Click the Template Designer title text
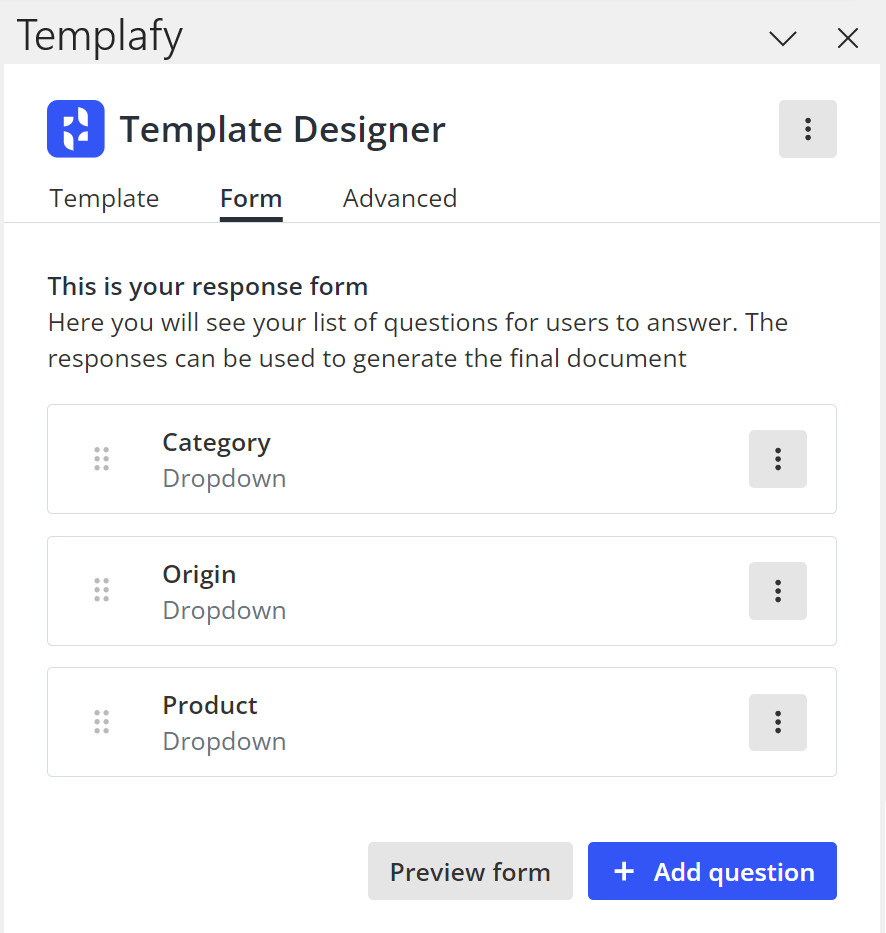Image resolution: width=886 pixels, height=933 pixels. point(283,130)
